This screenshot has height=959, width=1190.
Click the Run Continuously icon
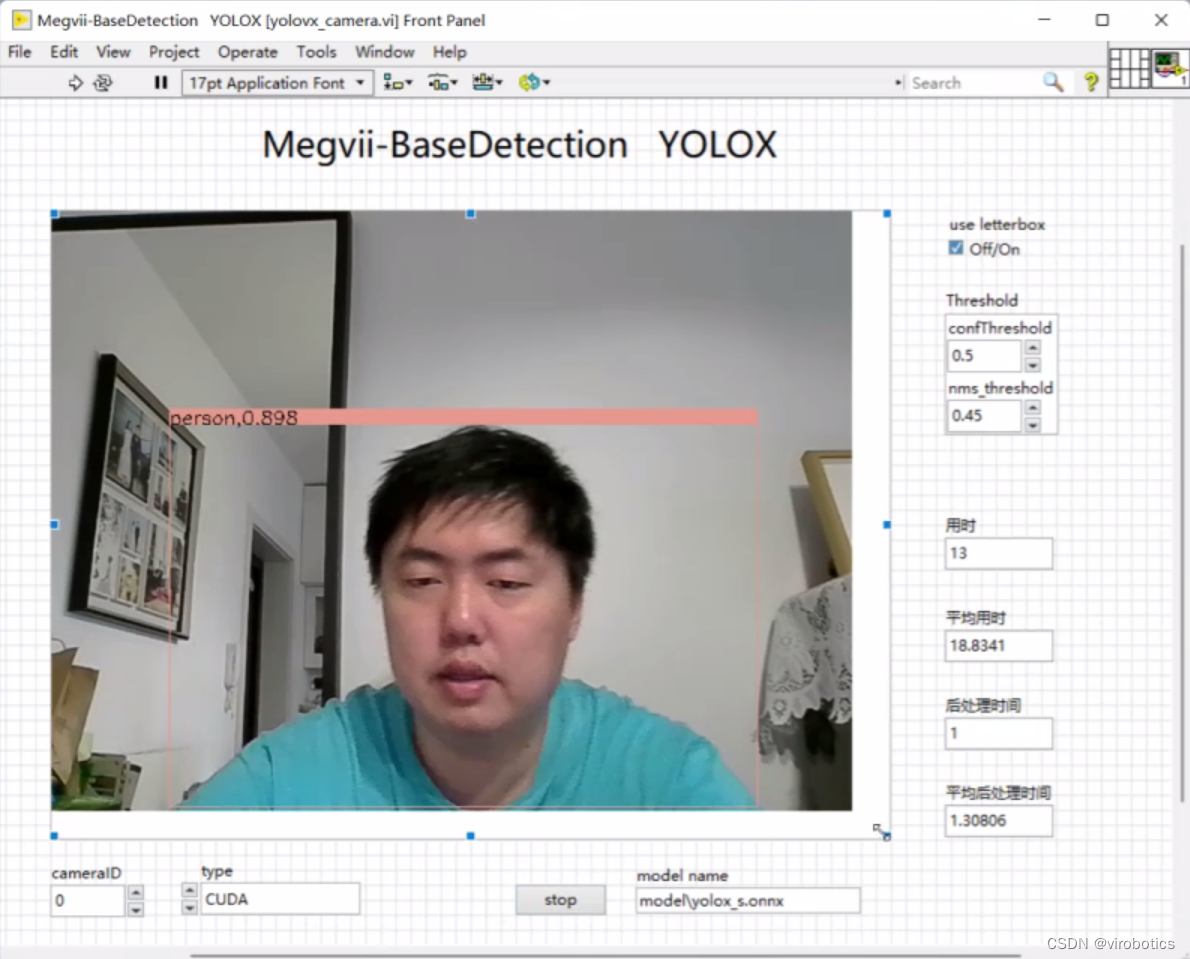(103, 83)
